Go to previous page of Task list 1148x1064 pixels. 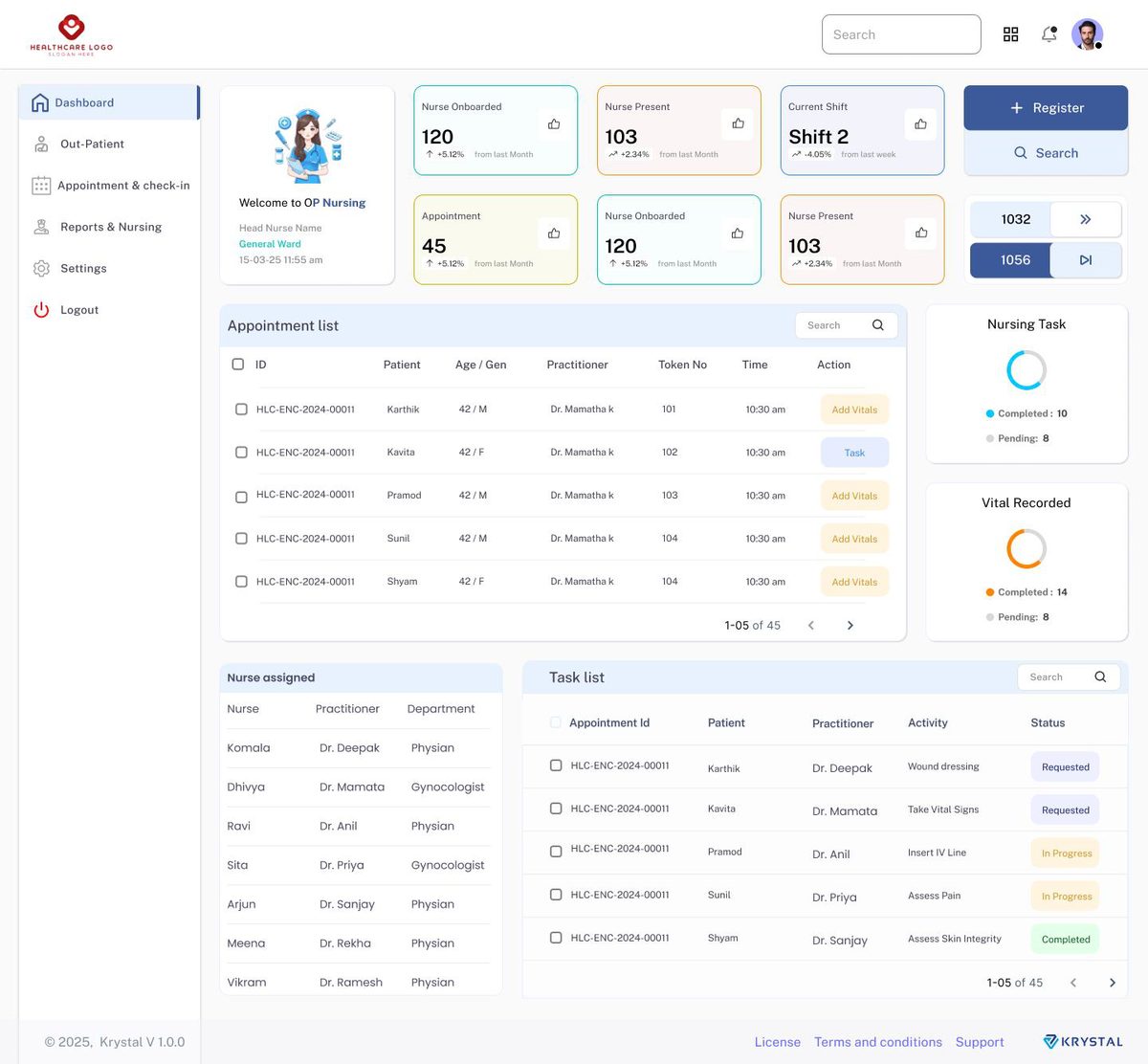click(1073, 983)
